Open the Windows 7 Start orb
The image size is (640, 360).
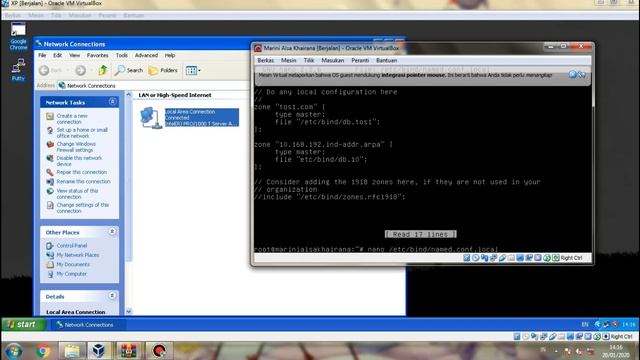pyautogui.click(x=14, y=351)
